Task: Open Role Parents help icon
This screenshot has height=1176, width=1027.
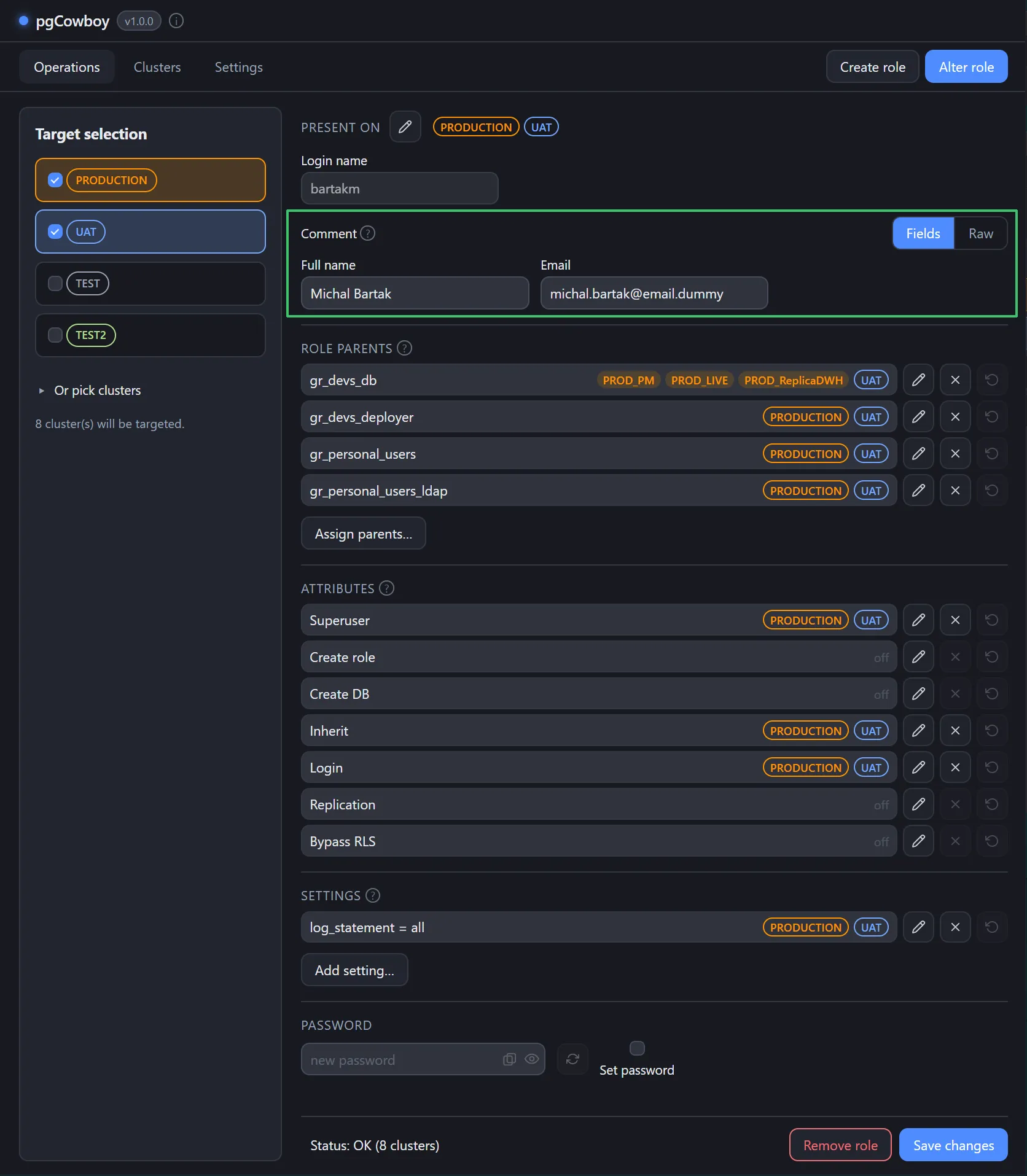Action: tap(405, 348)
